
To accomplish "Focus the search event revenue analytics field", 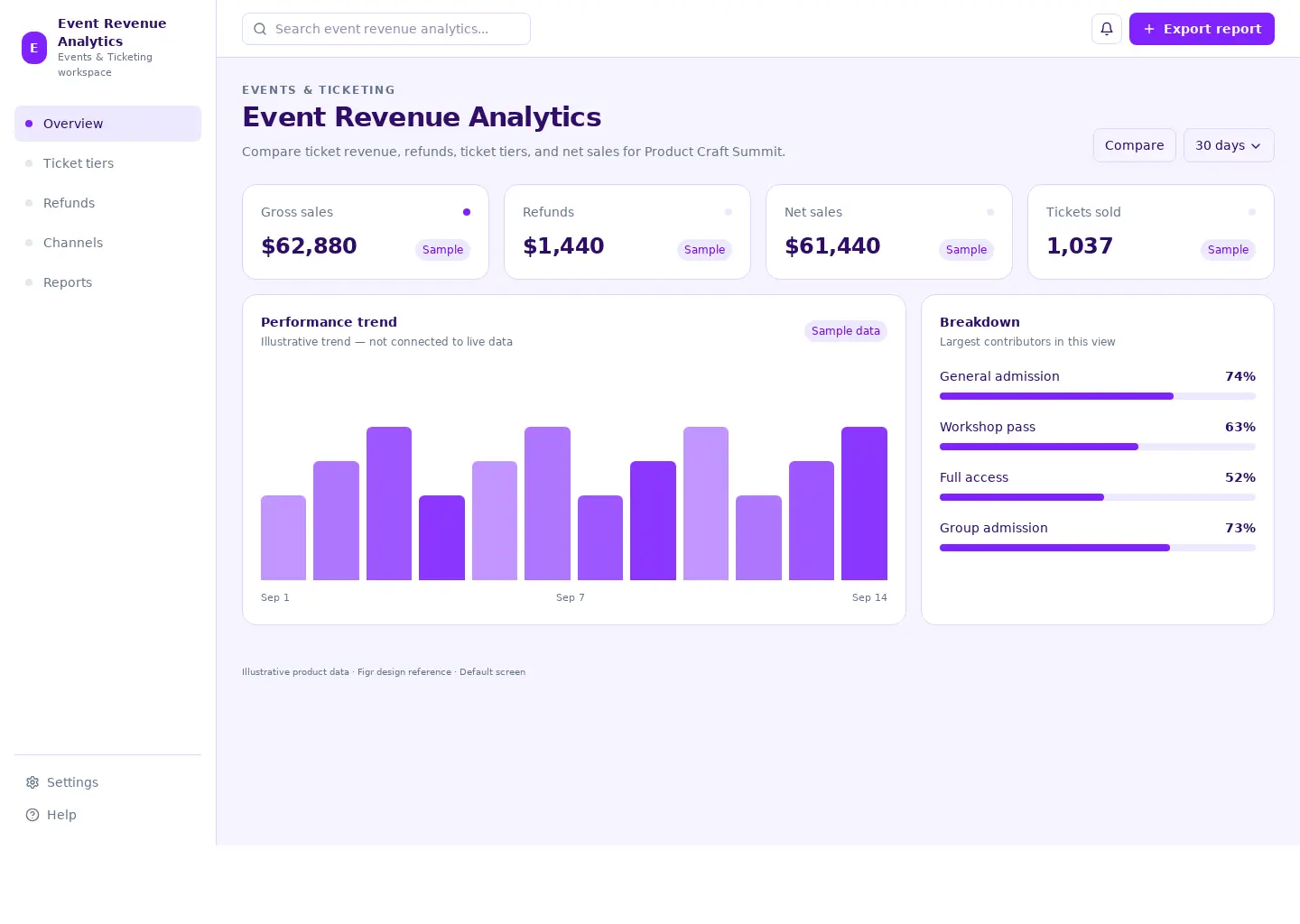I will 386,29.
